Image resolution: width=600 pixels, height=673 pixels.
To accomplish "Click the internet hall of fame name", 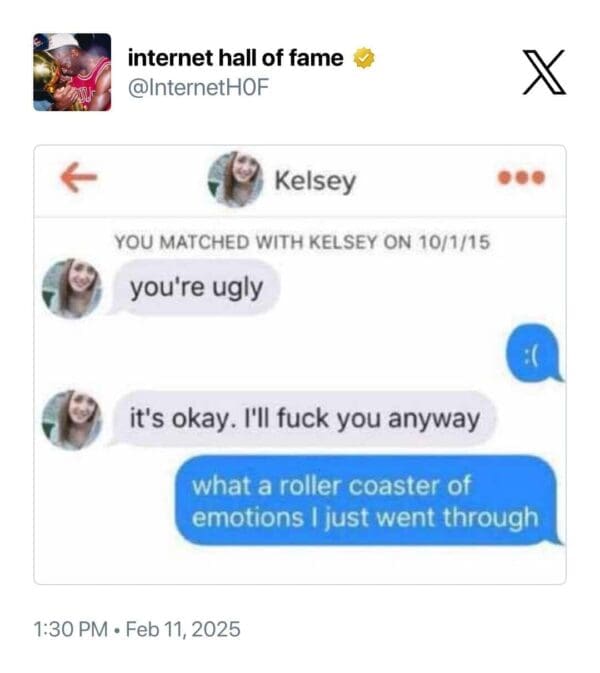I will click(236, 58).
